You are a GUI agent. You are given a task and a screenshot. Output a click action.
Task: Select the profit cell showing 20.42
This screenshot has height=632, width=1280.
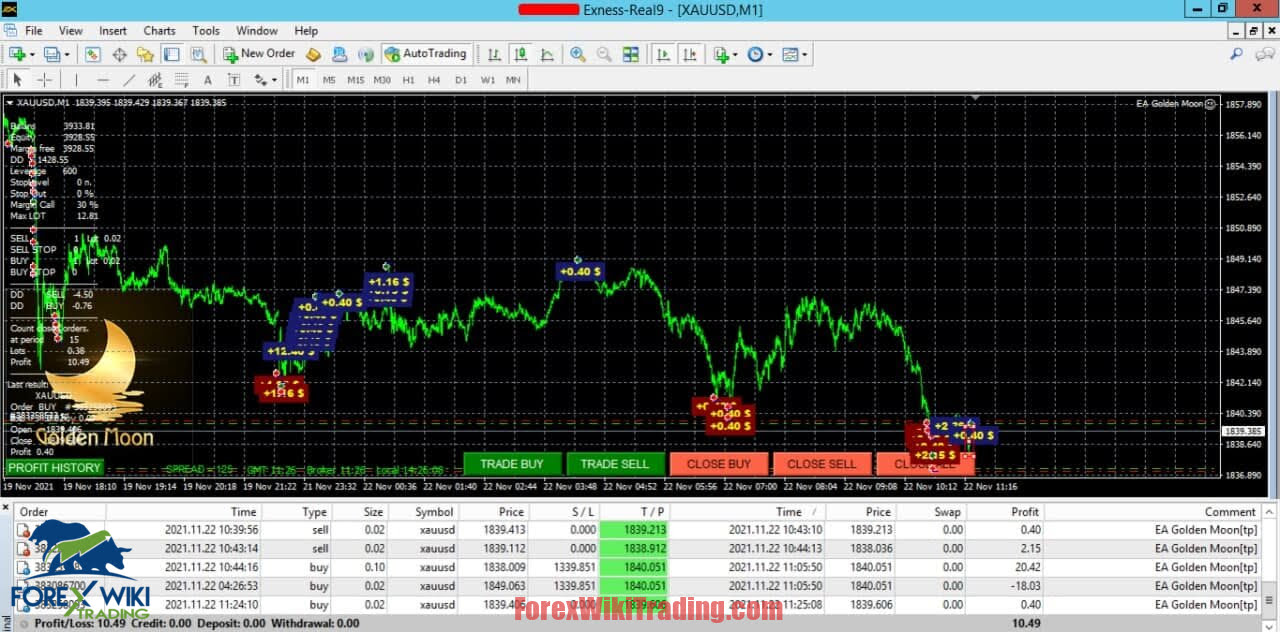[1004, 567]
